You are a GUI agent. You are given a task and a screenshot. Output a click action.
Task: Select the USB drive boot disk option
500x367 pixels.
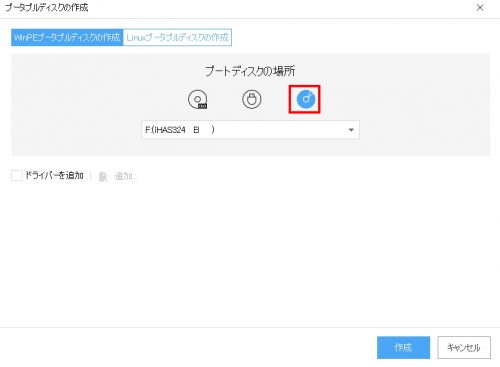[x=252, y=99]
